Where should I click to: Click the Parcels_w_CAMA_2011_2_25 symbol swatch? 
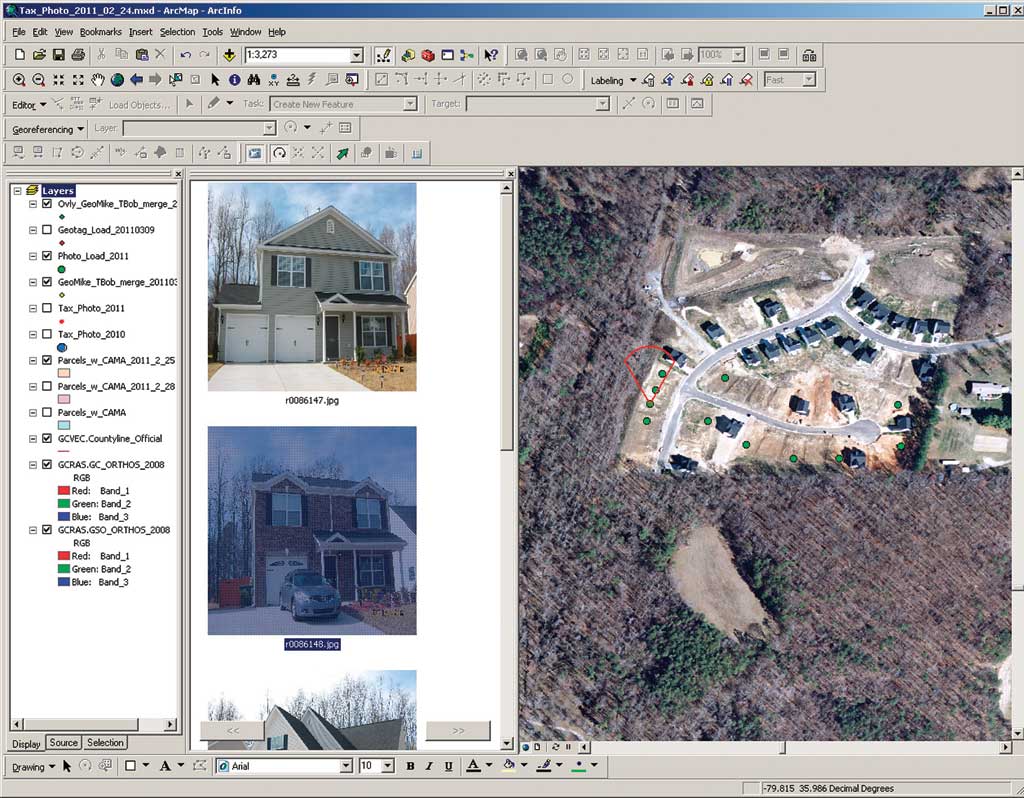click(63, 373)
